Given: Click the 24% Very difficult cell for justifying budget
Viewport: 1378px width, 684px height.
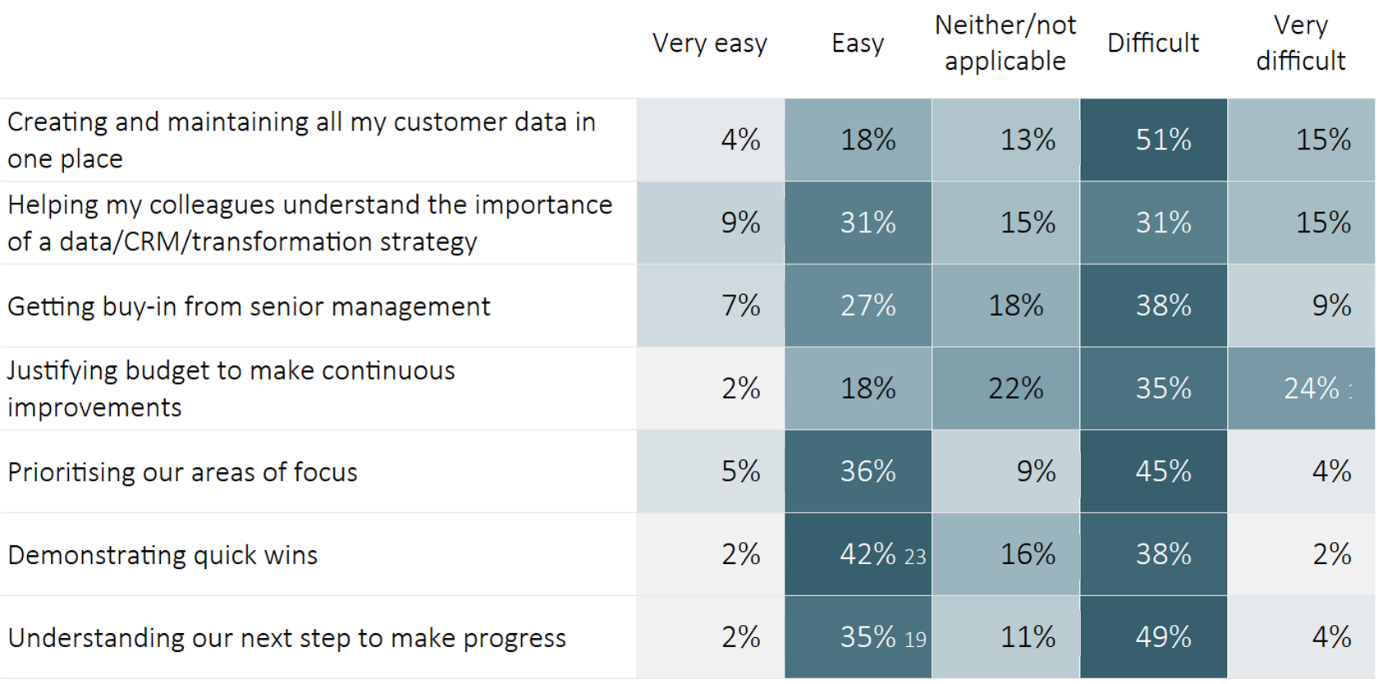Looking at the screenshot, I should pyautogui.click(x=1301, y=389).
